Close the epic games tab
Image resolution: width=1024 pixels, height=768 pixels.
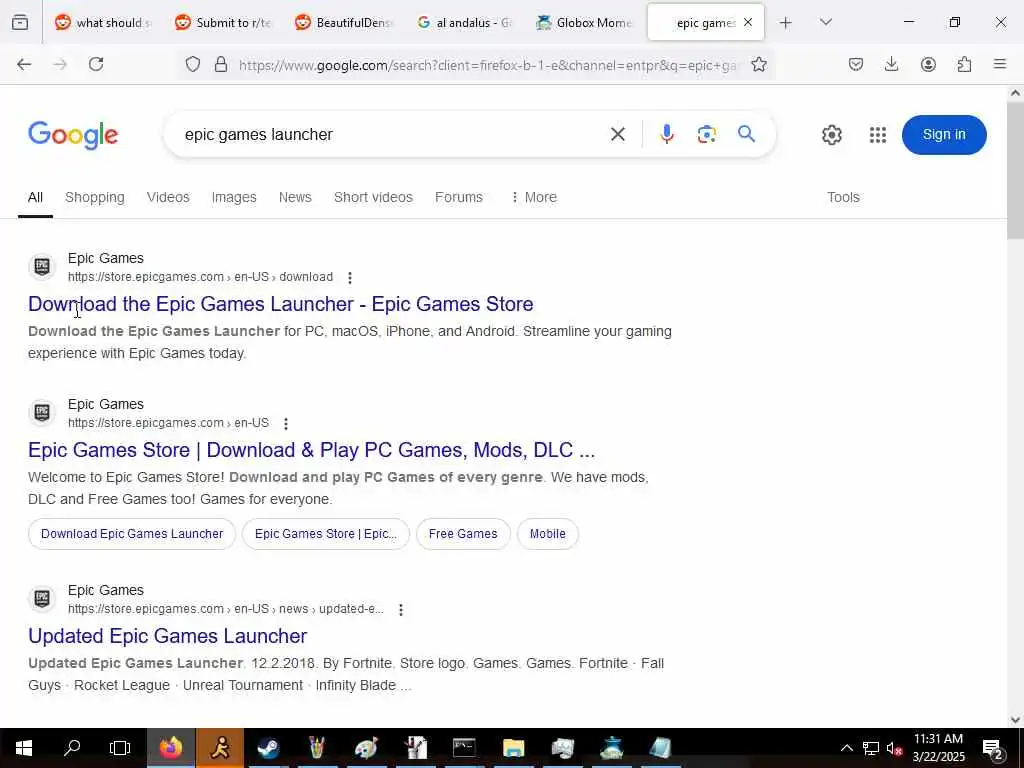click(748, 22)
